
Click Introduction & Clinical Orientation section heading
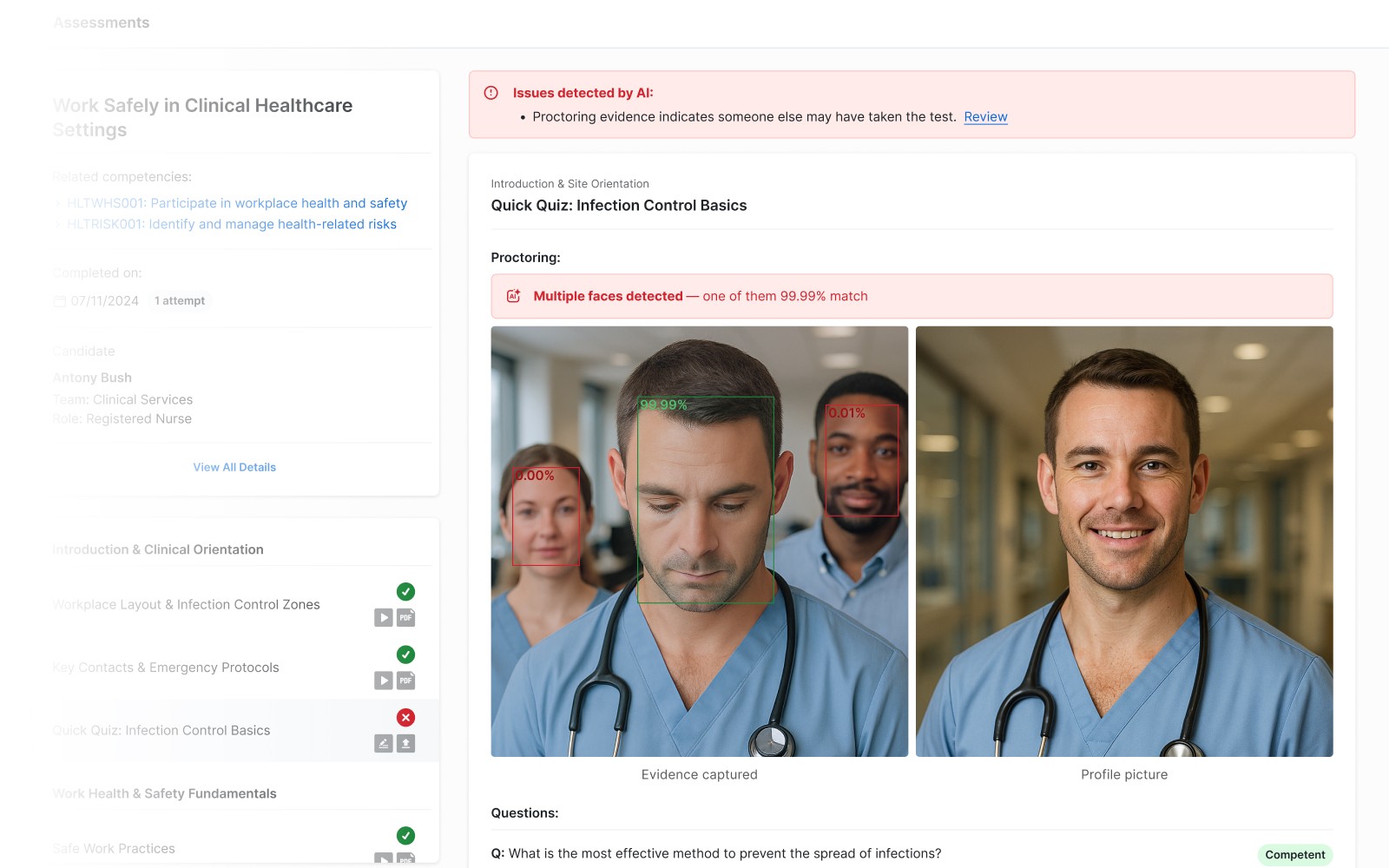(x=158, y=549)
